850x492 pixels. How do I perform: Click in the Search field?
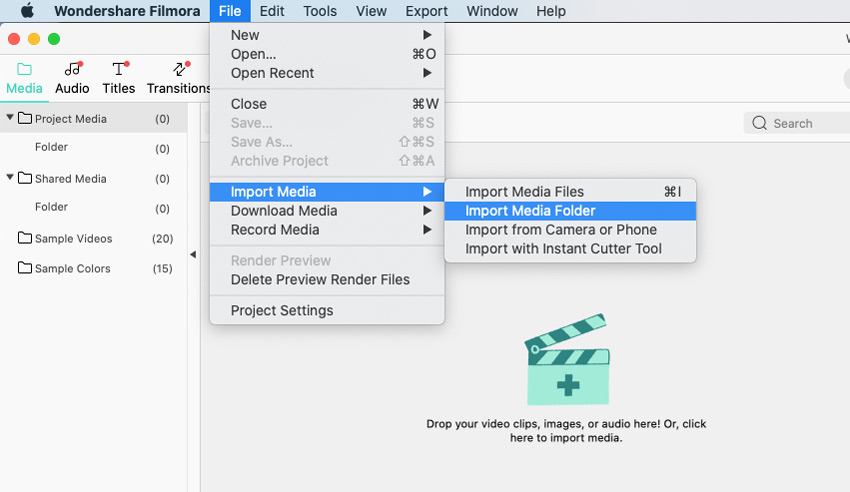coord(796,123)
